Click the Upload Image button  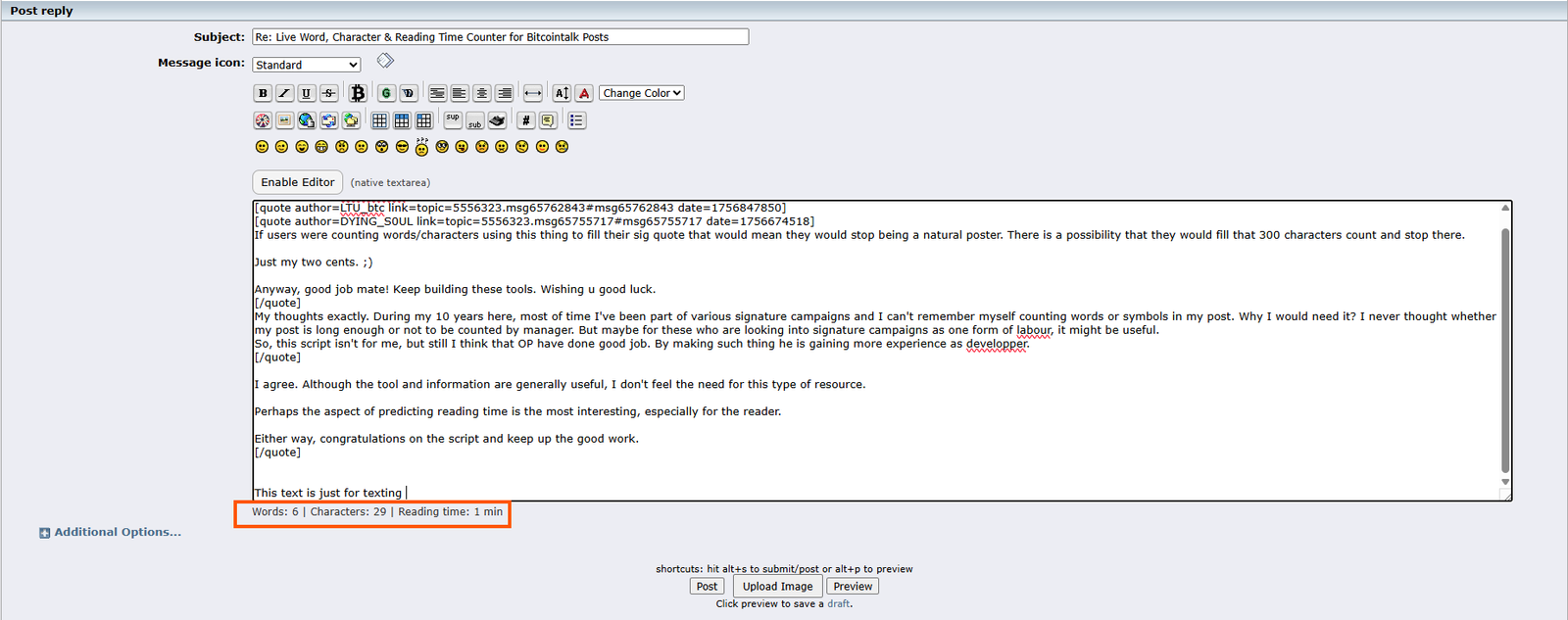[777, 587]
